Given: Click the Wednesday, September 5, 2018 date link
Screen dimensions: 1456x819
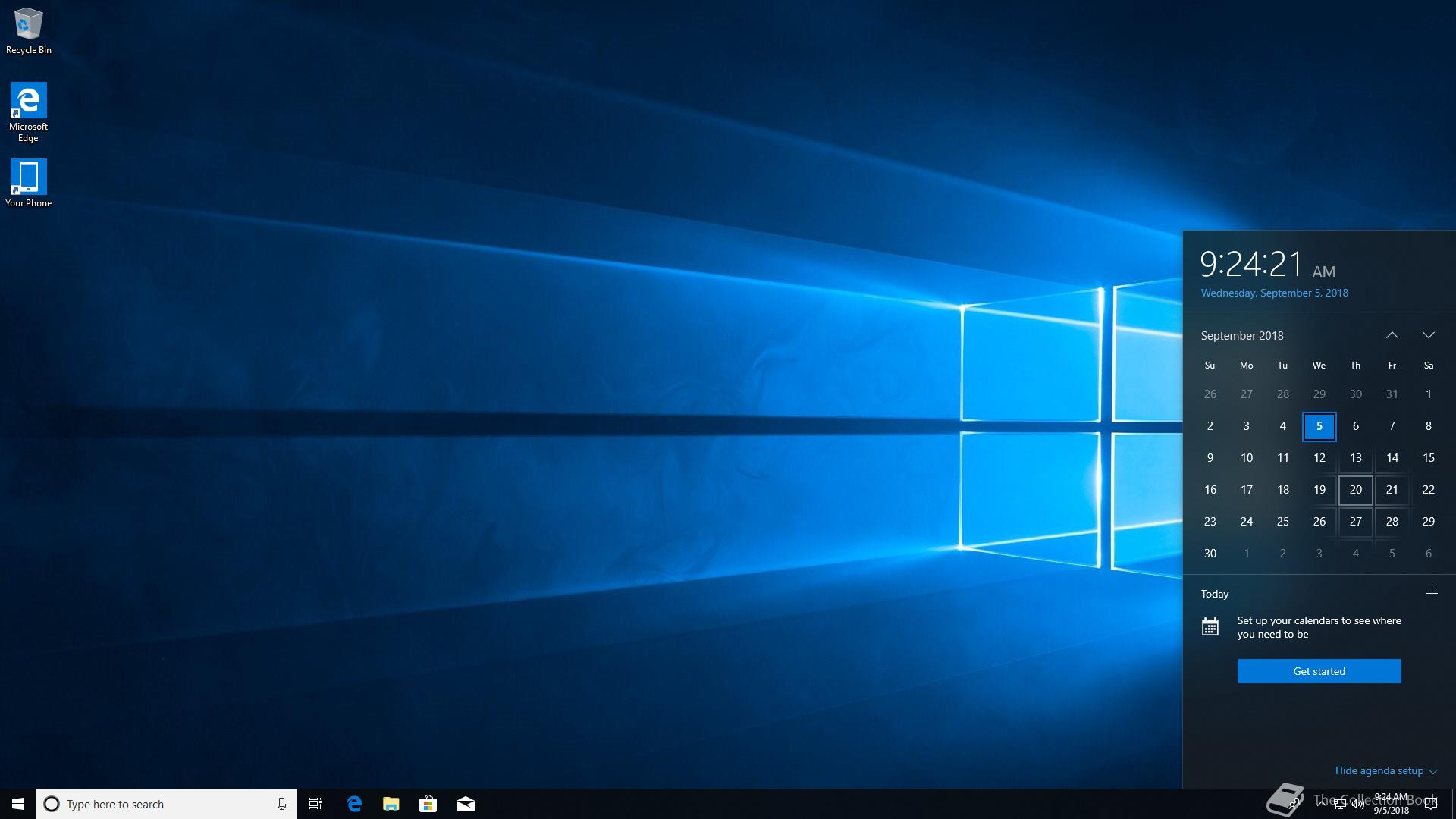Looking at the screenshot, I should tap(1274, 293).
